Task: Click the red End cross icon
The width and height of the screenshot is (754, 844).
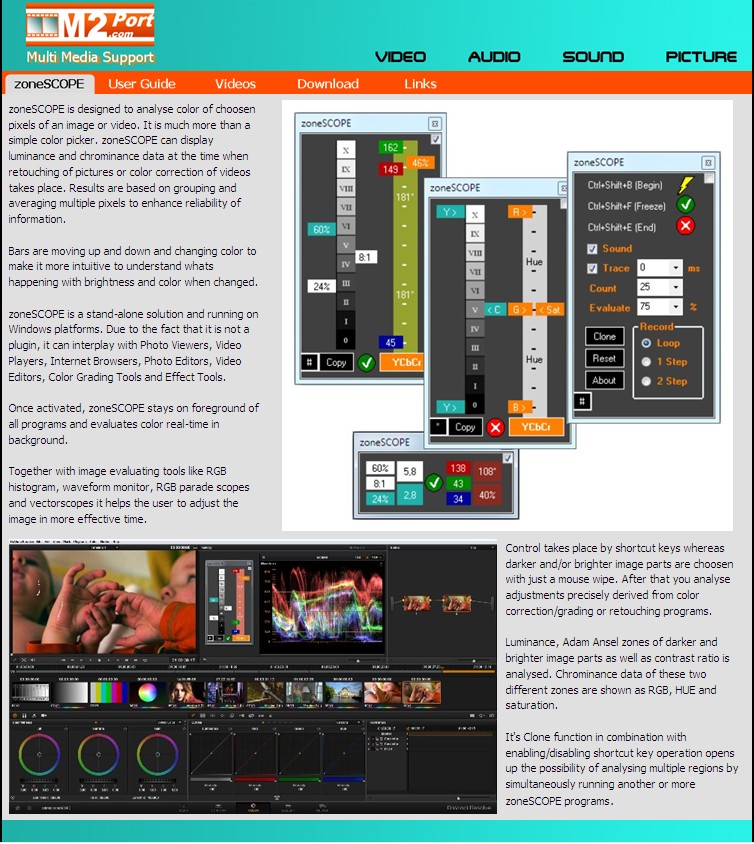Action: pyautogui.click(x=685, y=226)
